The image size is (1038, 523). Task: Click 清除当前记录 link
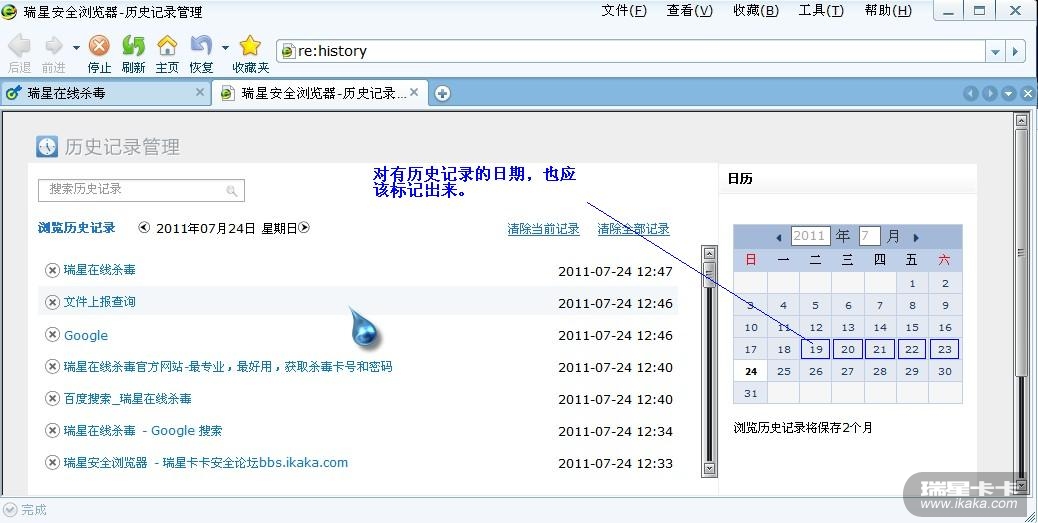543,229
